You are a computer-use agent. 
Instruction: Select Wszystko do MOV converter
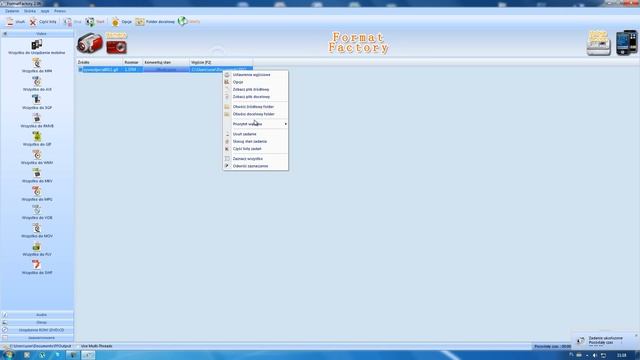tap(37, 231)
